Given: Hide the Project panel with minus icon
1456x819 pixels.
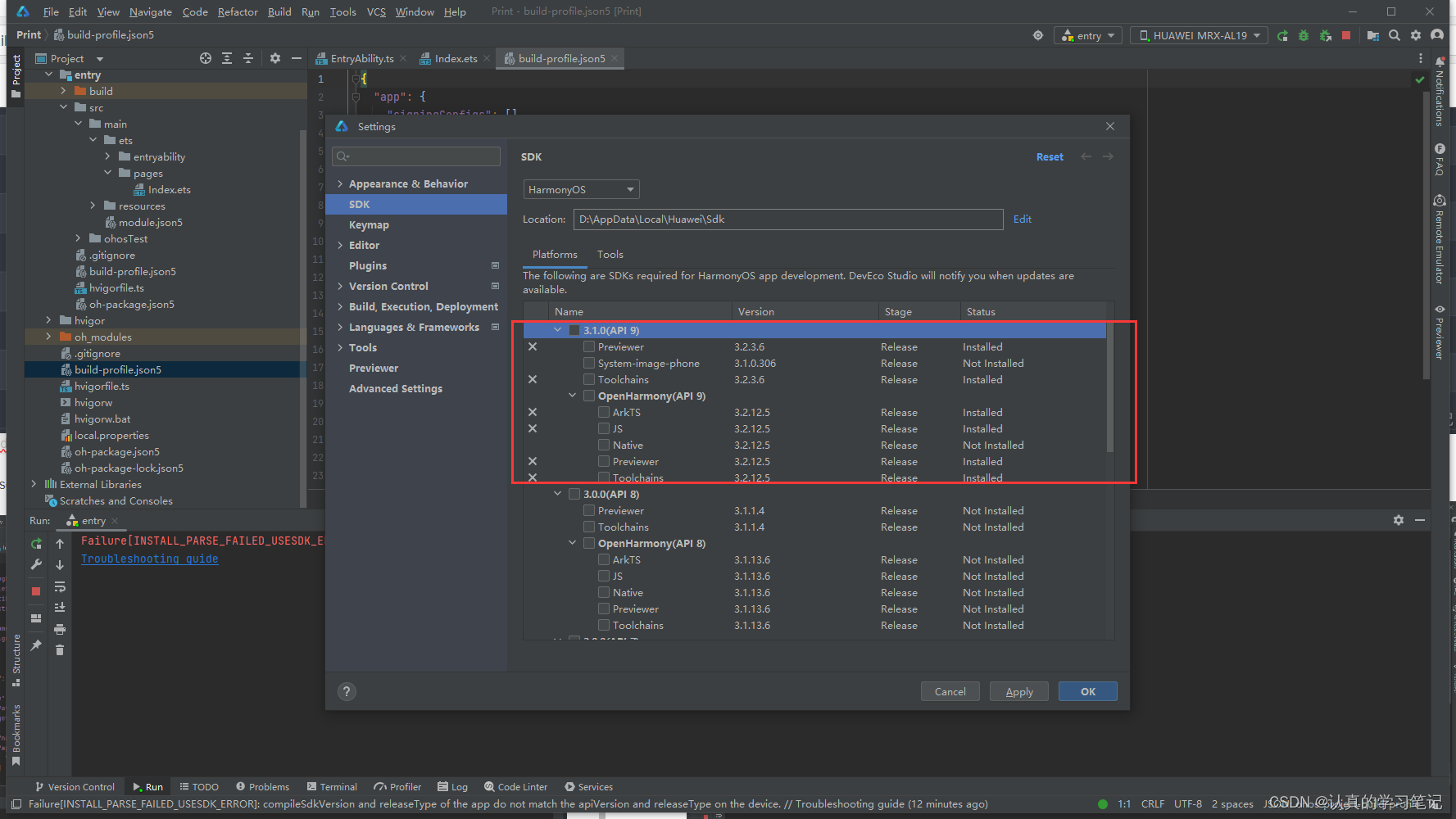Looking at the screenshot, I should (297, 58).
